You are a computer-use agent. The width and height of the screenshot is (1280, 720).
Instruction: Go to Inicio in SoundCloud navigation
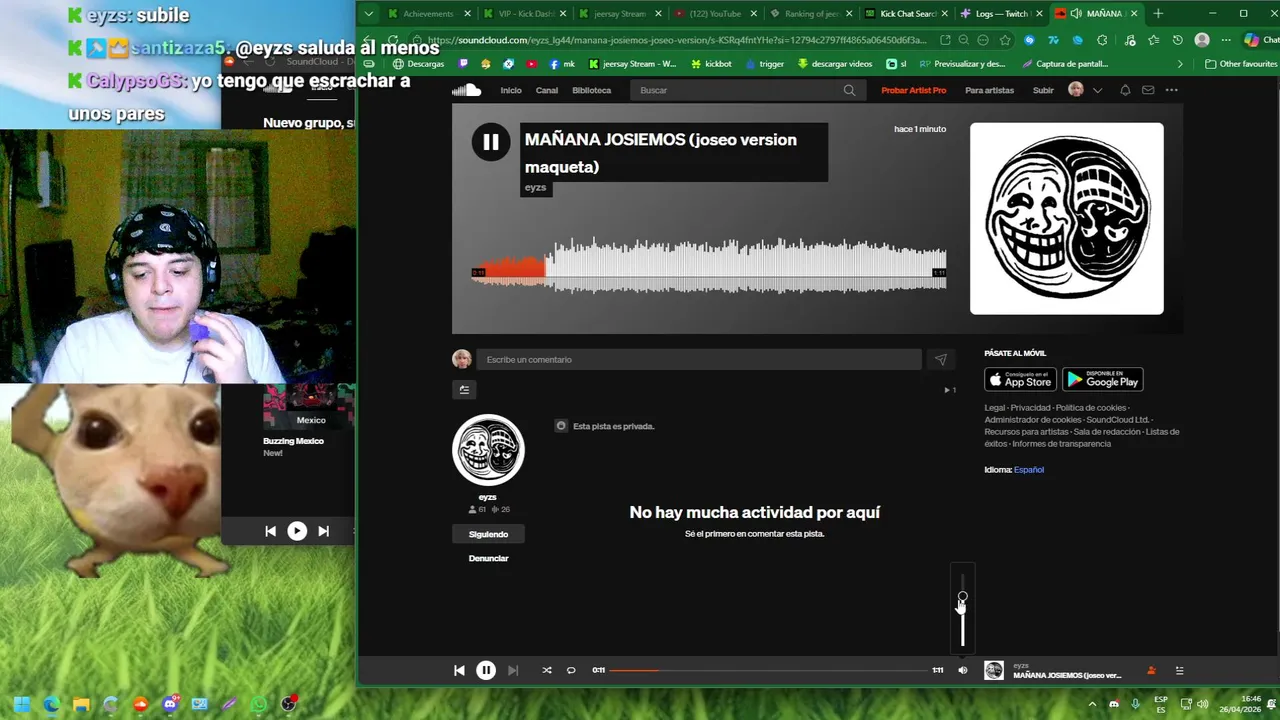point(511,90)
